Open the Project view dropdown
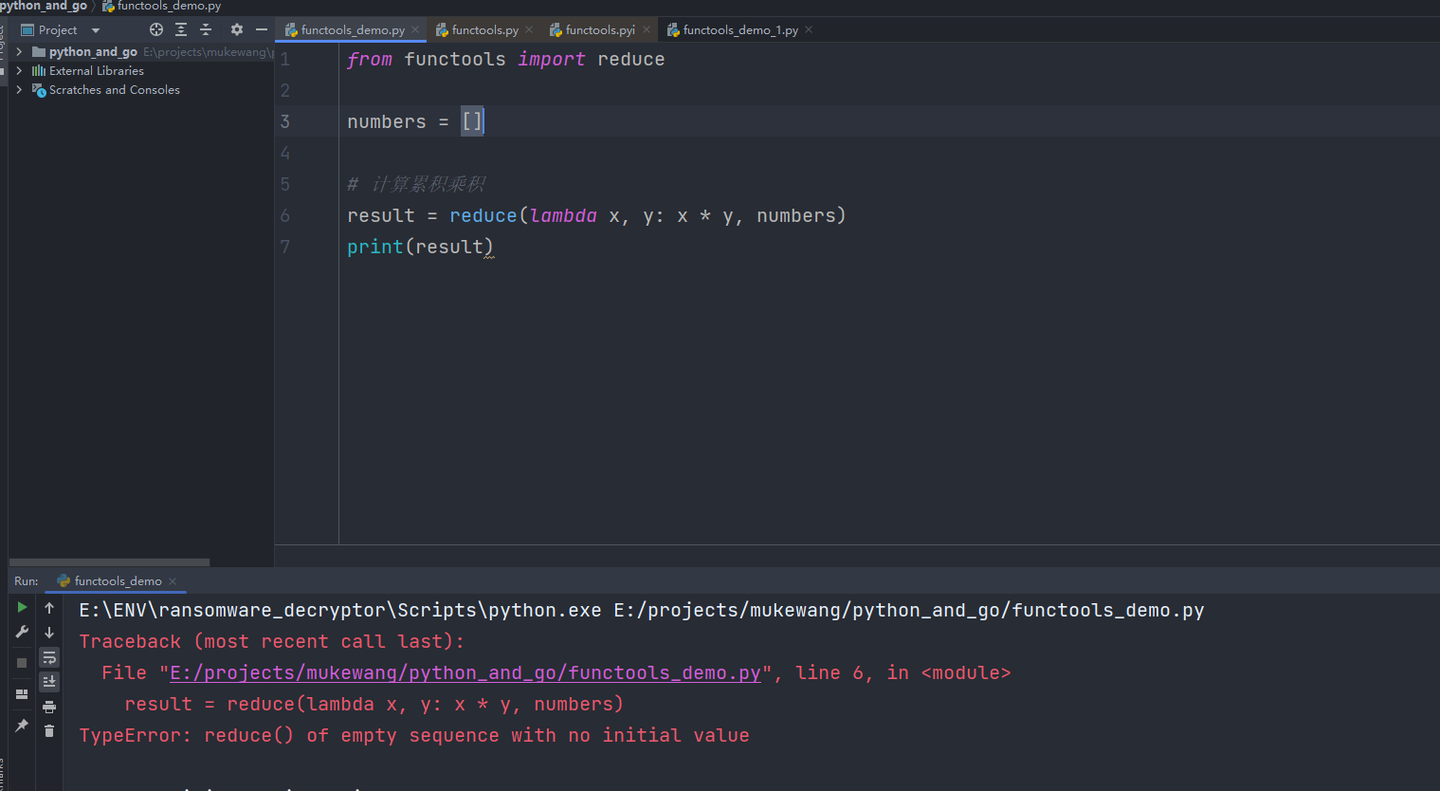Image resolution: width=1440 pixels, height=791 pixels. [95, 29]
